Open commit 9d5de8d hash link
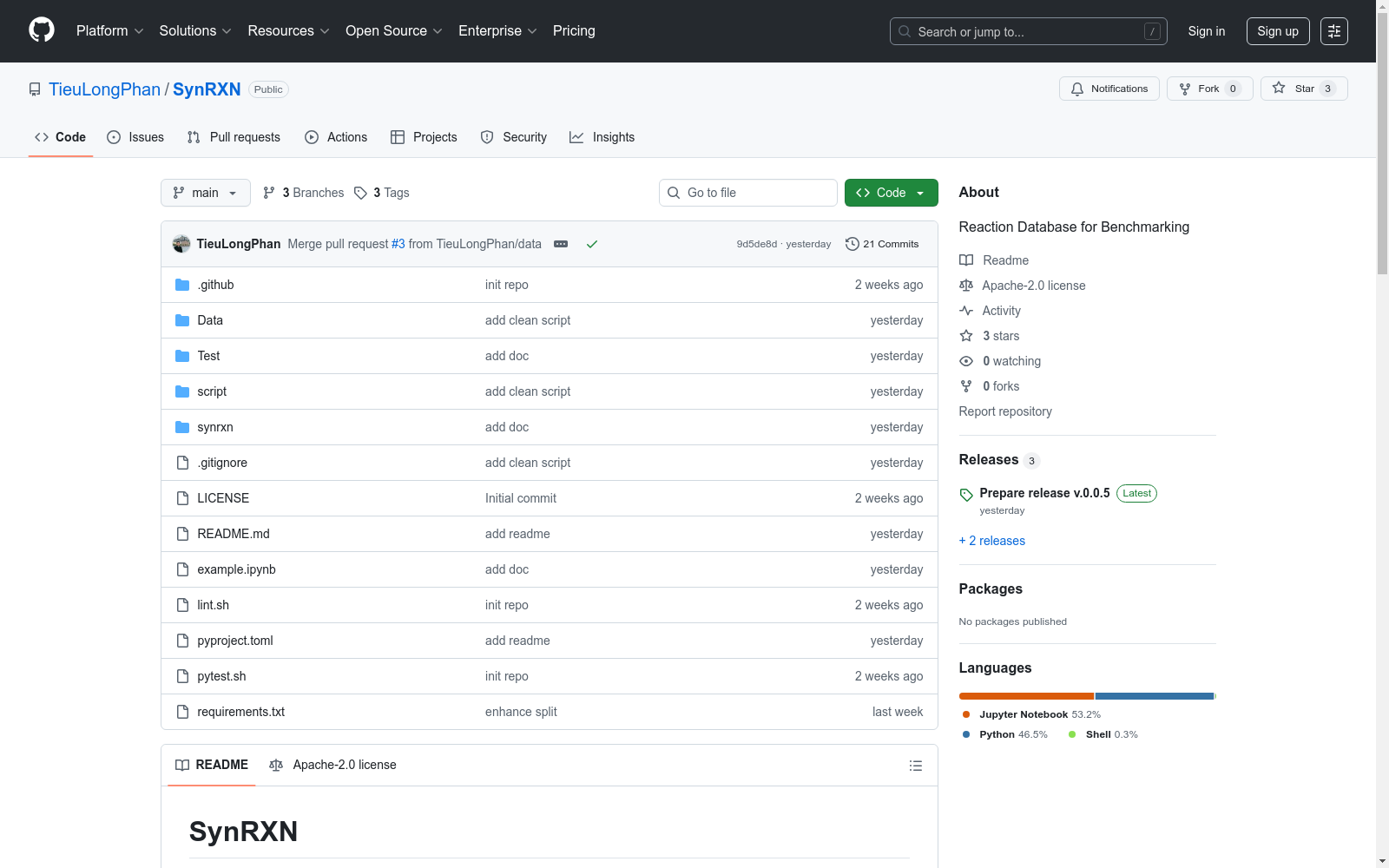 757,244
